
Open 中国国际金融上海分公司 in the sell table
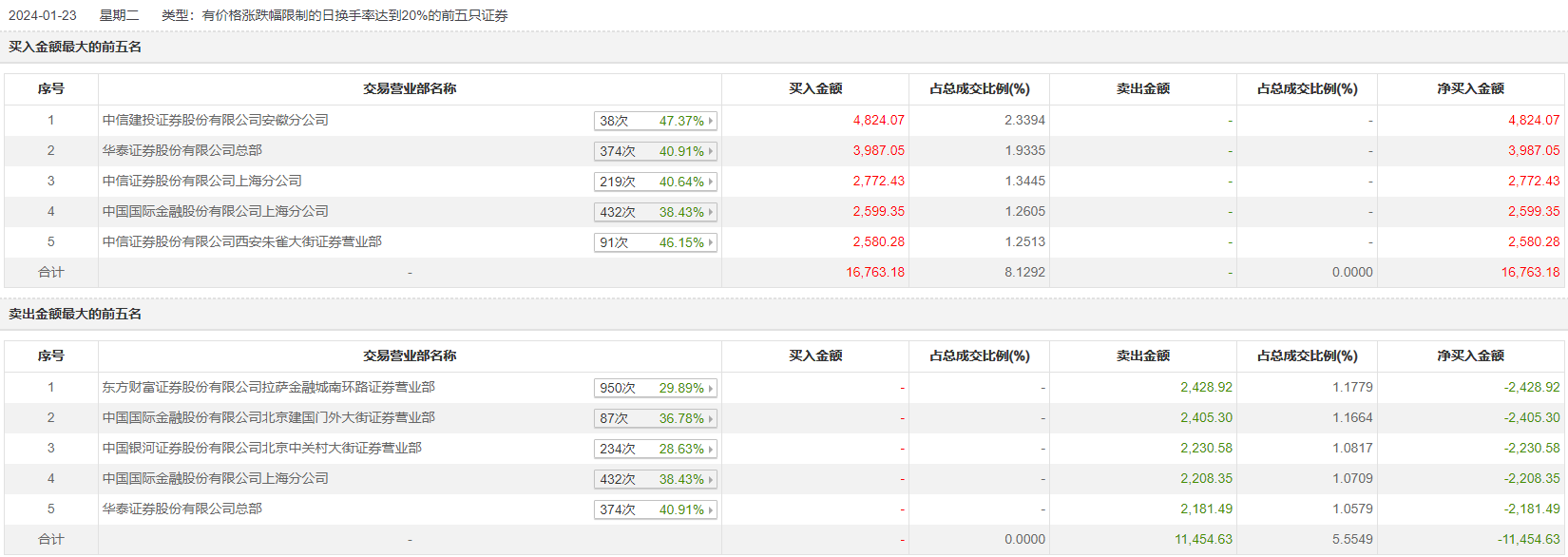coord(216,478)
